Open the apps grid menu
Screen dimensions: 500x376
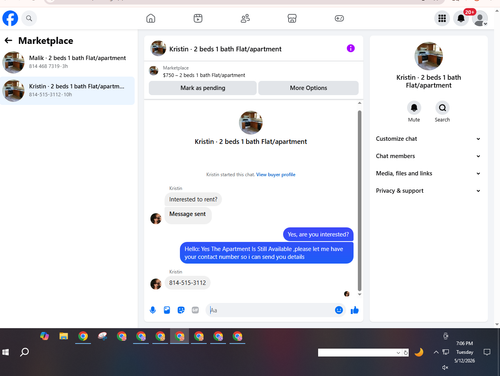(442, 18)
